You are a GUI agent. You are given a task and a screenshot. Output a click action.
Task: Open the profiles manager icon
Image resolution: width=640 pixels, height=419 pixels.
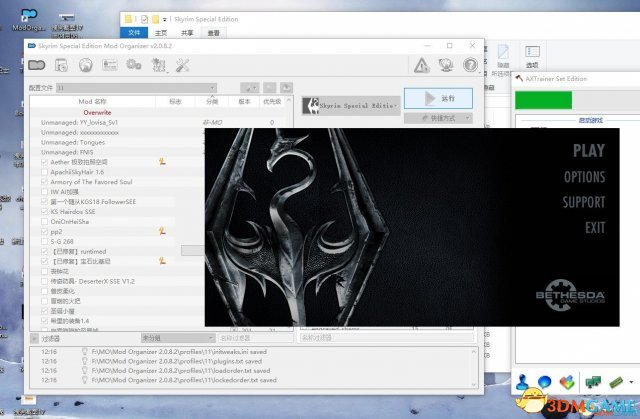[x=110, y=65]
